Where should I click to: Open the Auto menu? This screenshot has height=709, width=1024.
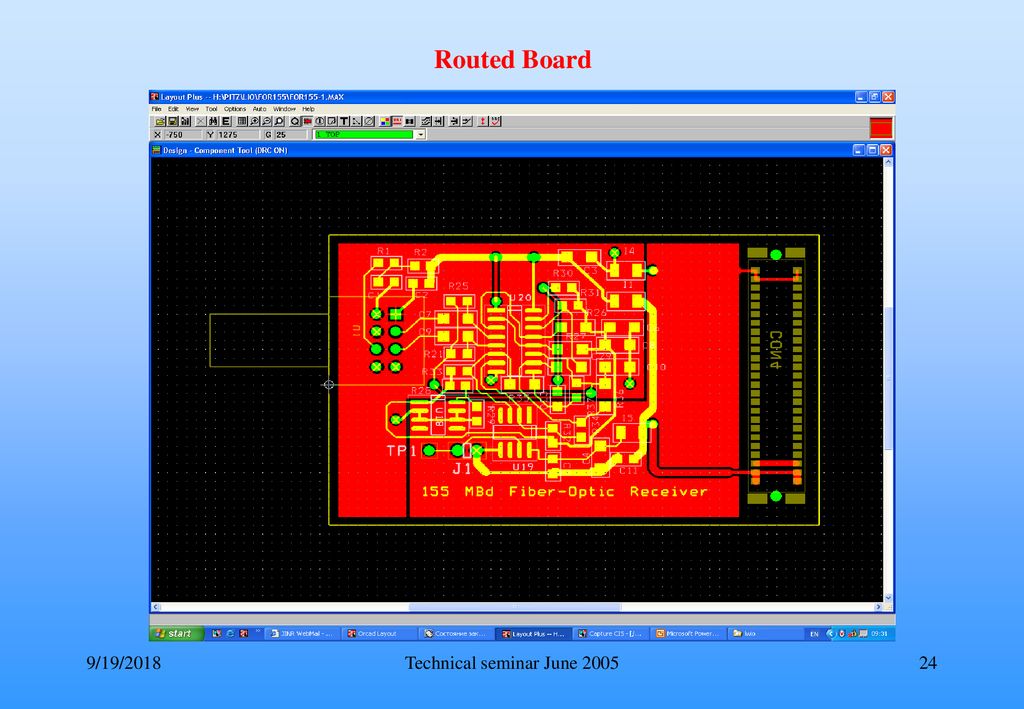coord(259,109)
